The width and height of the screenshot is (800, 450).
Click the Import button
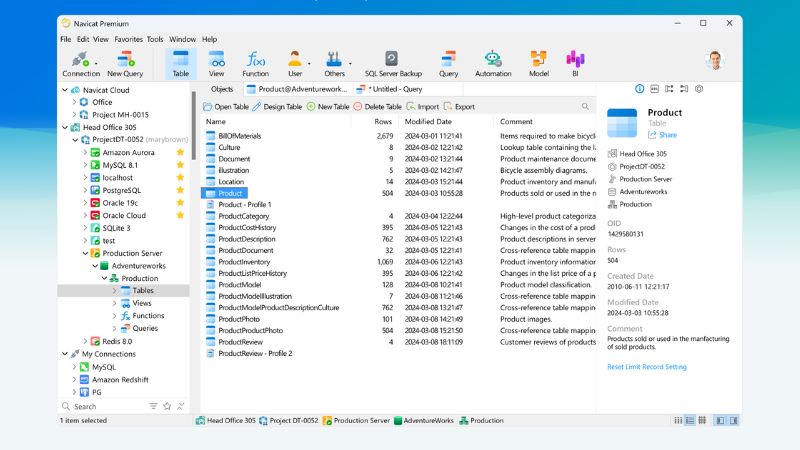click(423, 107)
